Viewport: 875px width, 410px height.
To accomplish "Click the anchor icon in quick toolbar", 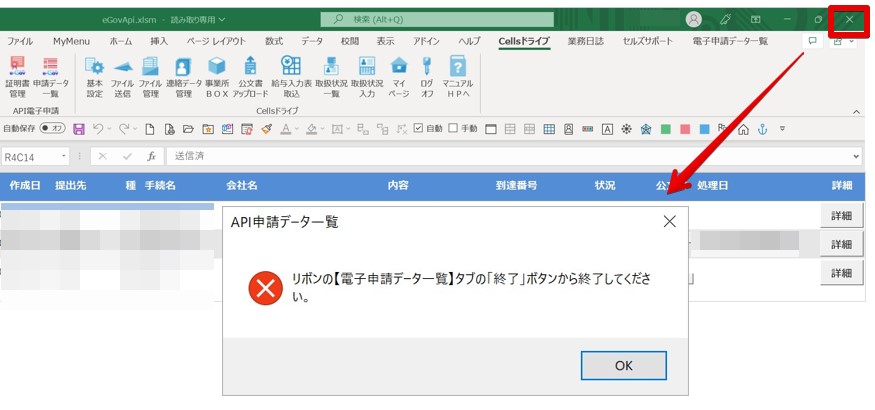I will (762, 129).
